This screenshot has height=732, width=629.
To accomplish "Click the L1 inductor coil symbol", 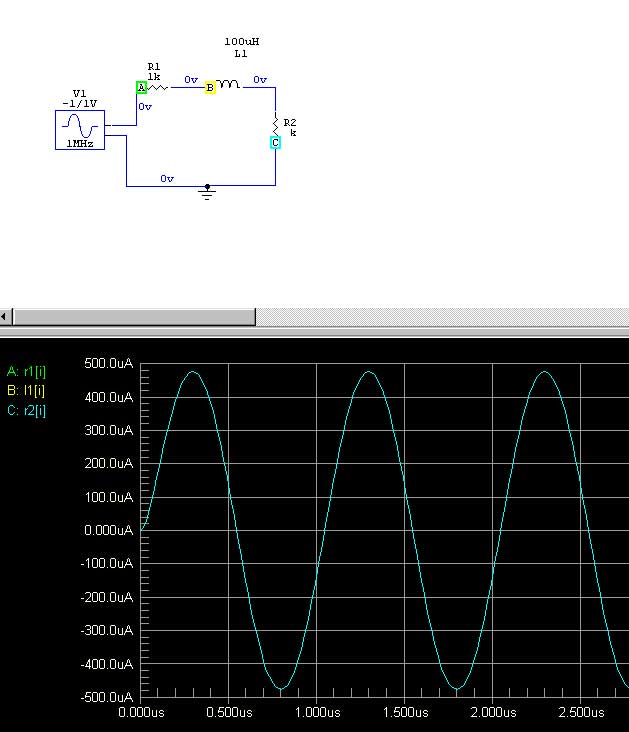I will click(228, 86).
